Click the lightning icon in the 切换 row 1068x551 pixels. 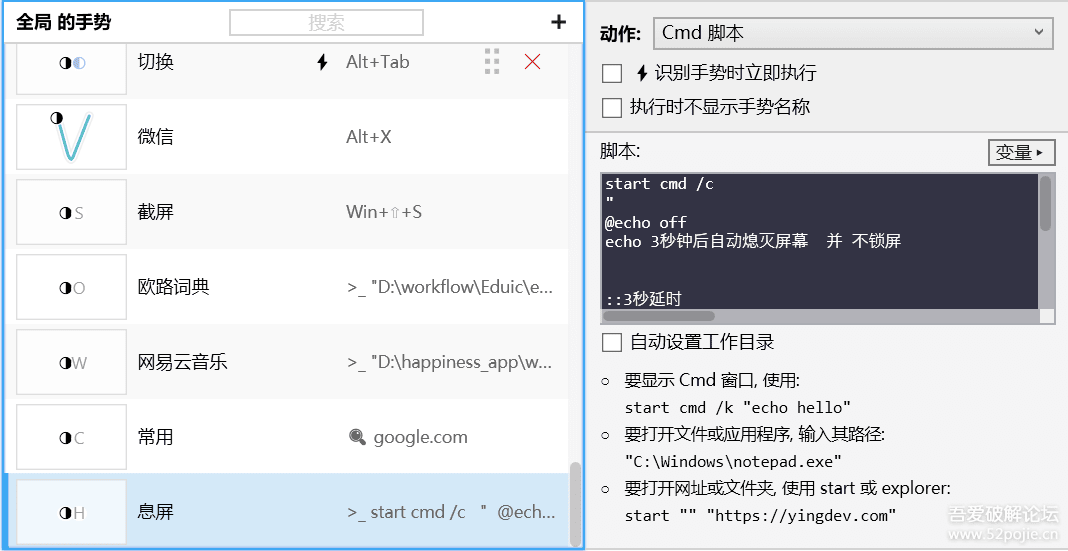(x=322, y=63)
